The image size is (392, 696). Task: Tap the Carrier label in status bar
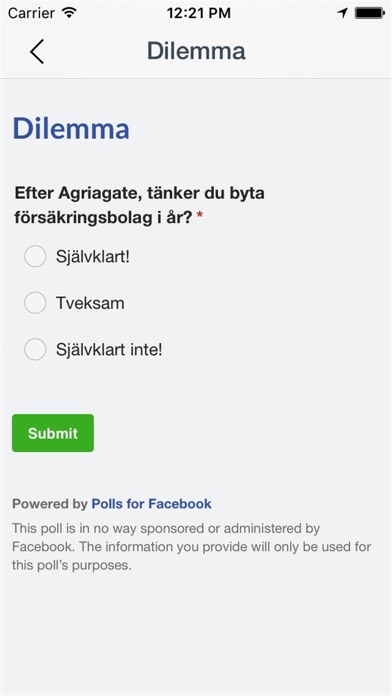(30, 13)
